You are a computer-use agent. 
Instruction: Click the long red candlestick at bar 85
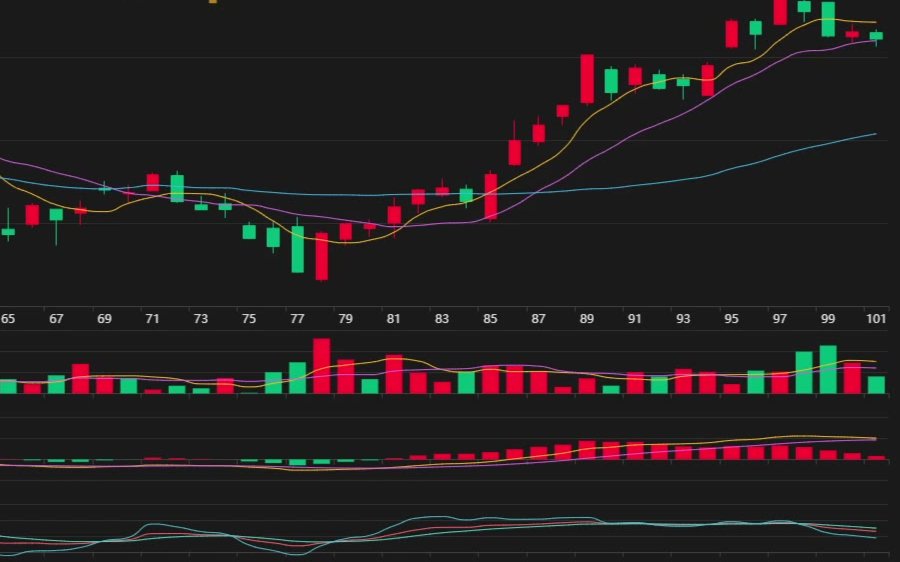click(x=490, y=196)
